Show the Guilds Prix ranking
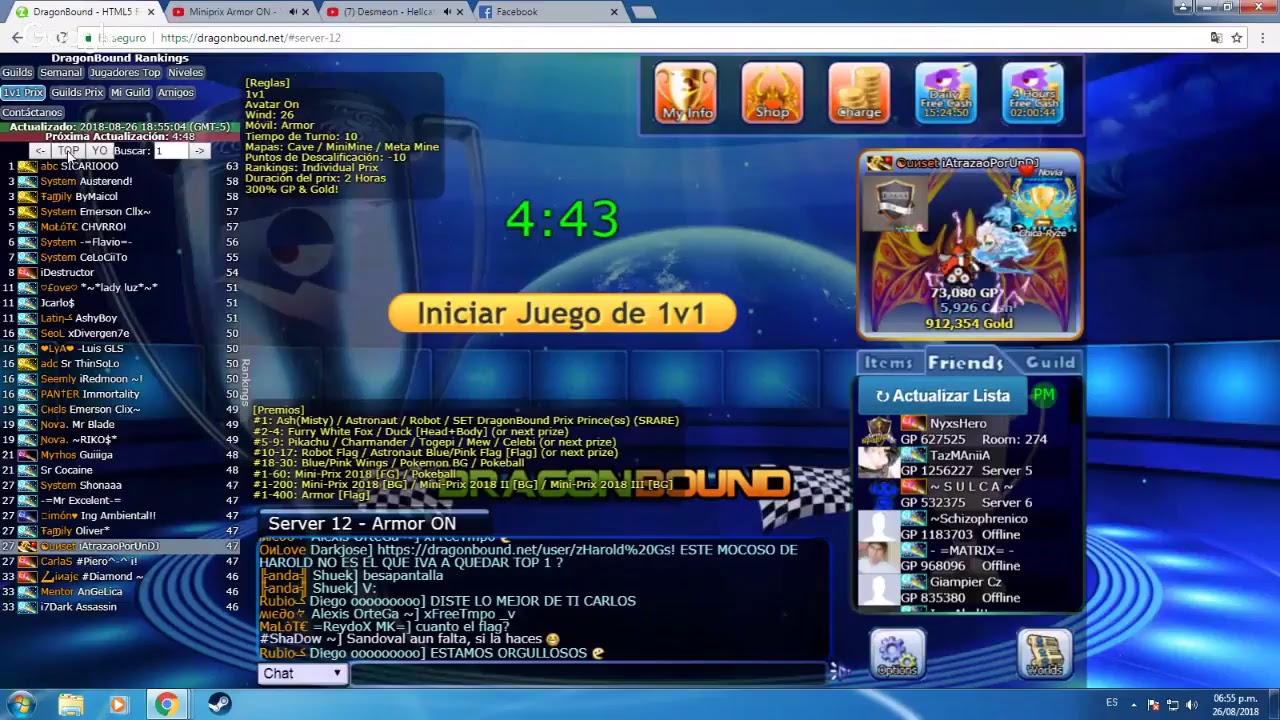This screenshot has width=1280, height=720. pyautogui.click(x=78, y=93)
